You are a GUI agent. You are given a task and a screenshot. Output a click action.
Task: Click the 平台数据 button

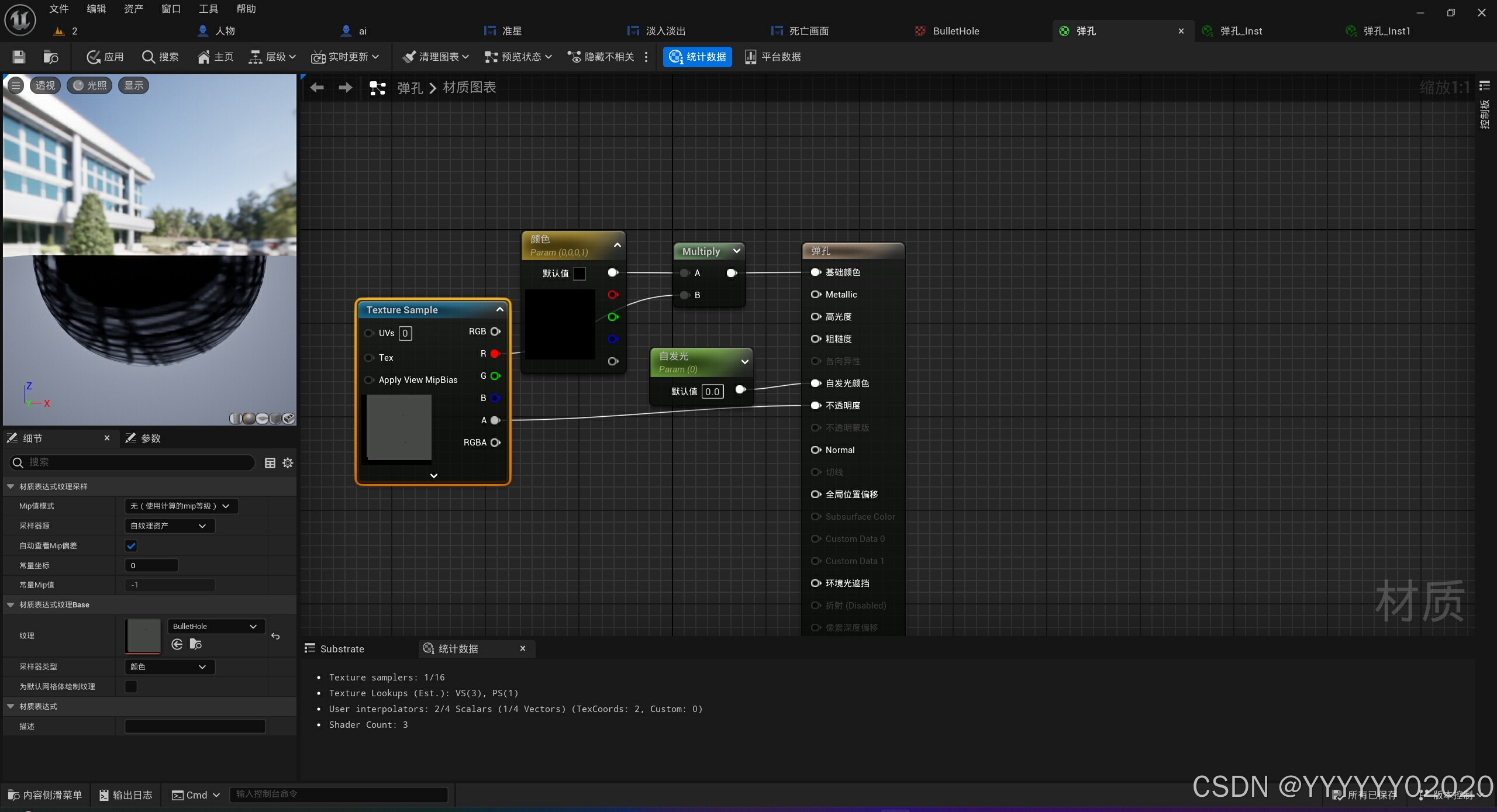(772, 57)
